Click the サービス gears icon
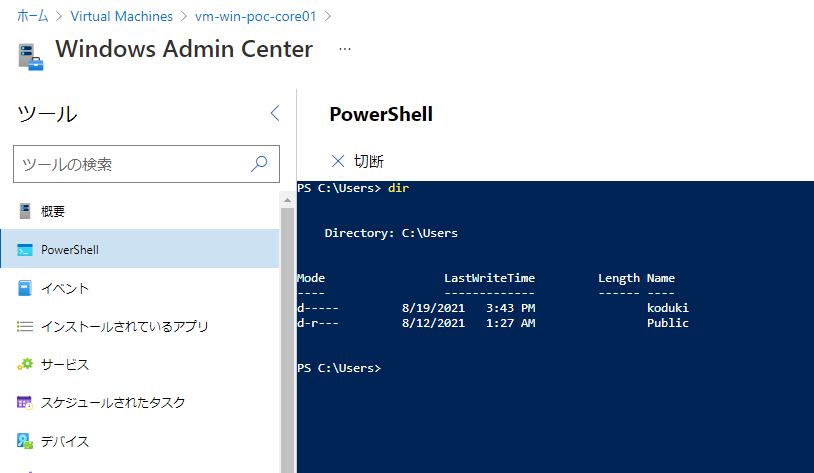Screen dimensions: 814x473 click(x=25, y=364)
